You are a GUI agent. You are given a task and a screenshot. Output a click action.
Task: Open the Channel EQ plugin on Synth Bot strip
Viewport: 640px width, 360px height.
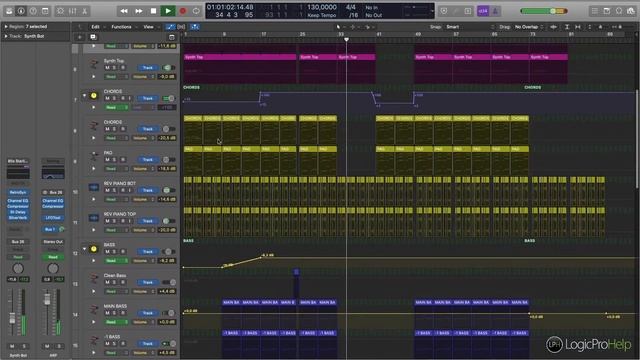pyautogui.click(x=18, y=201)
